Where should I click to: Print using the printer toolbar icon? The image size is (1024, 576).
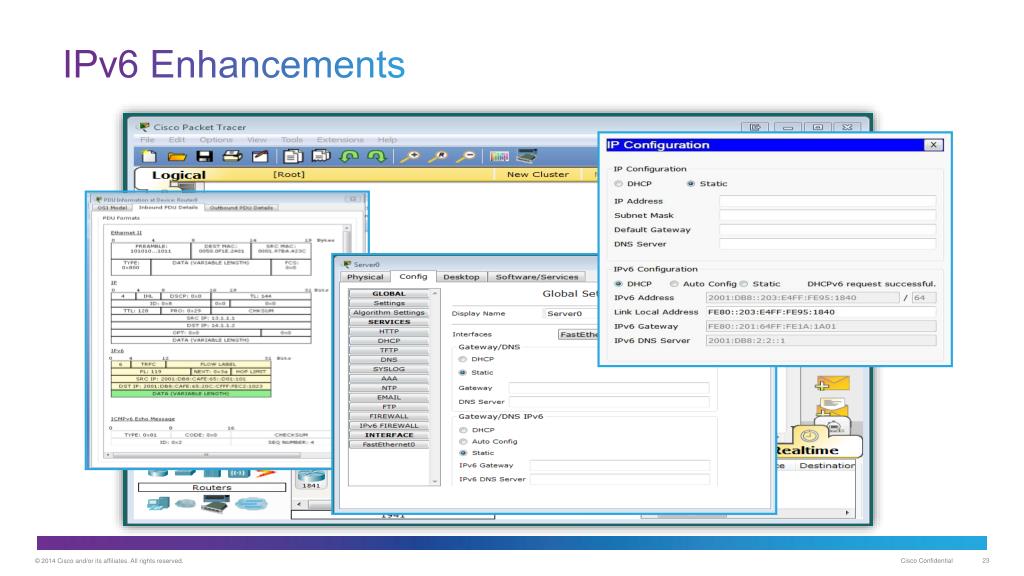pyautogui.click(x=232, y=156)
